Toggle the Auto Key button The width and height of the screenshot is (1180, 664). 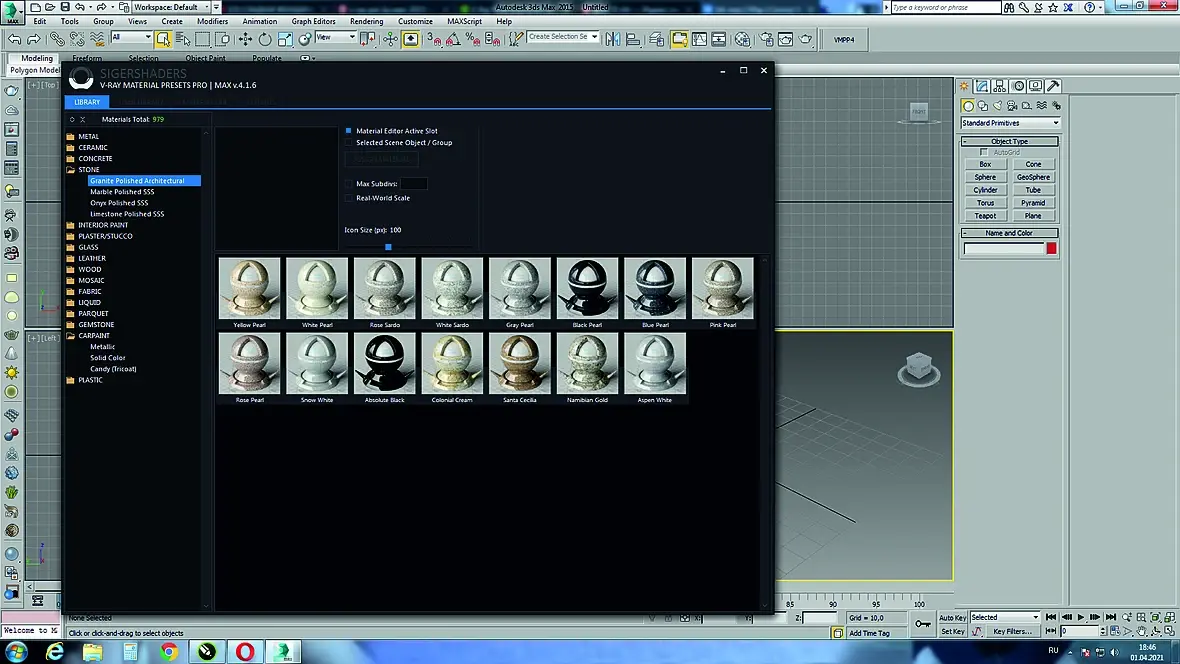(952, 617)
